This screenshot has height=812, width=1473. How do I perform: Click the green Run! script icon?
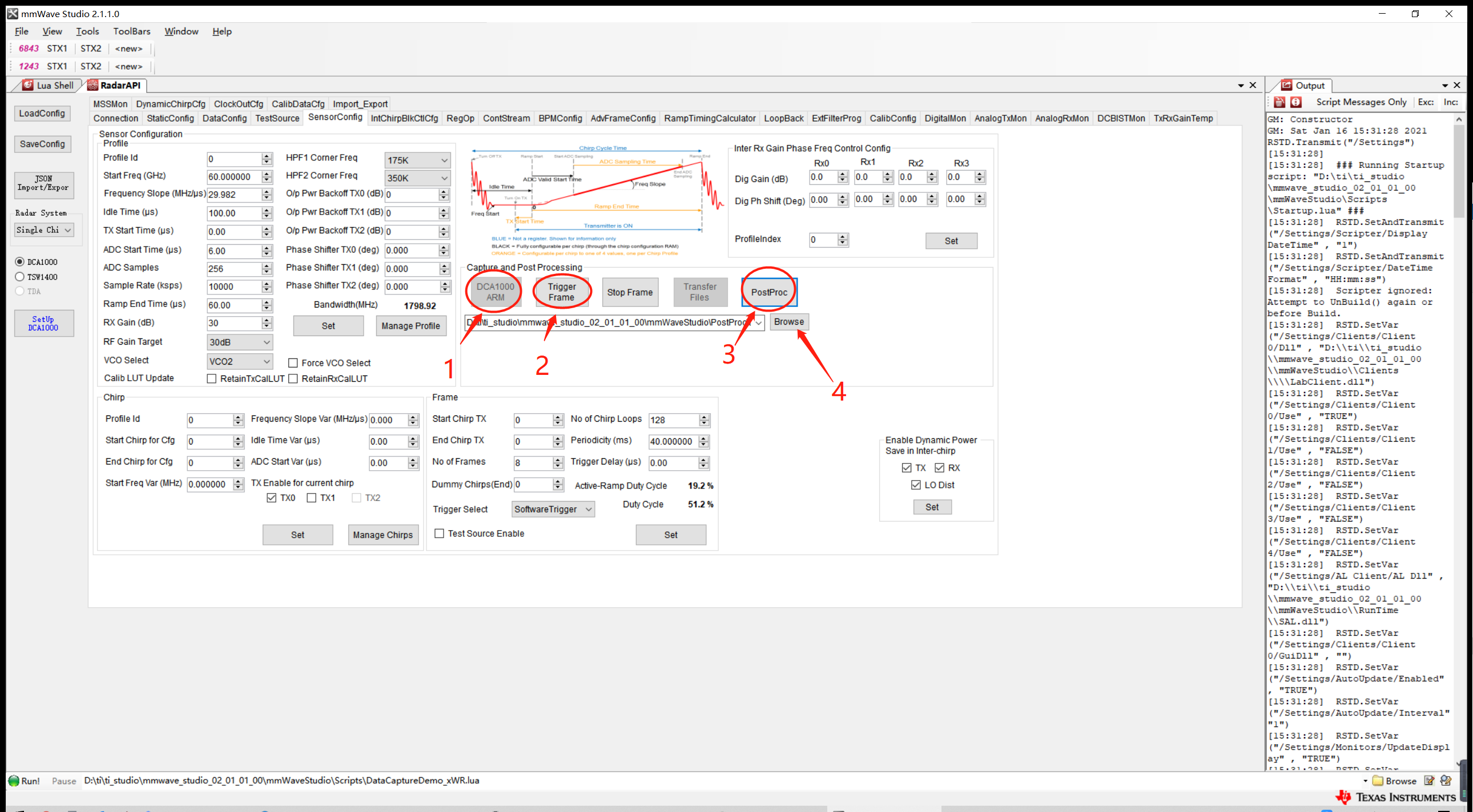point(14,781)
